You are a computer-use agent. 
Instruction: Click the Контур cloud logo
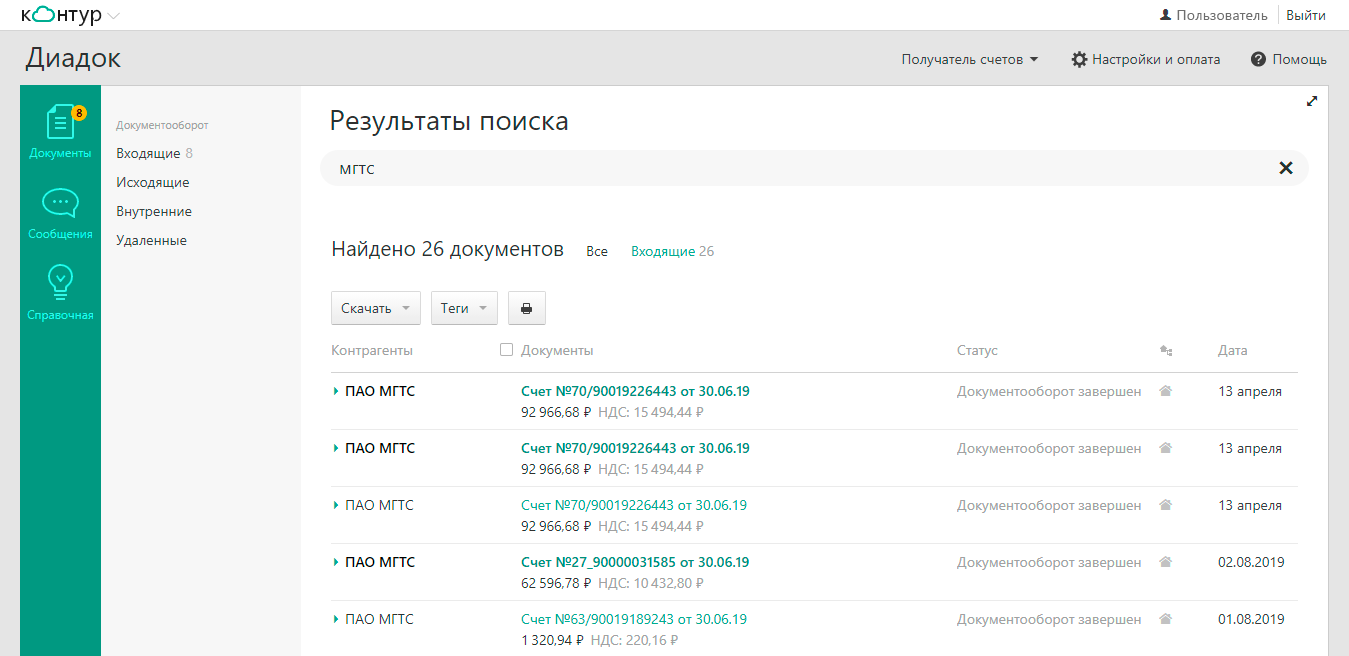click(x=60, y=15)
